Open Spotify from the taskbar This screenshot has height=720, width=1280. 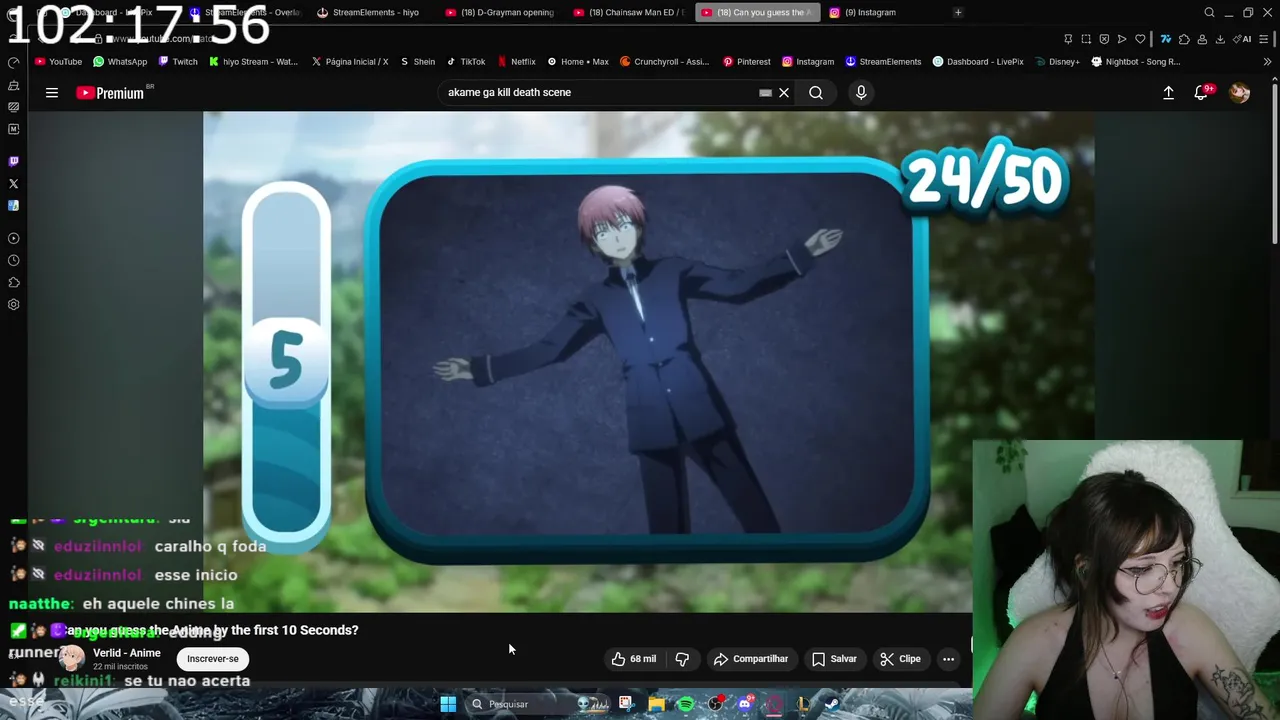(686, 704)
